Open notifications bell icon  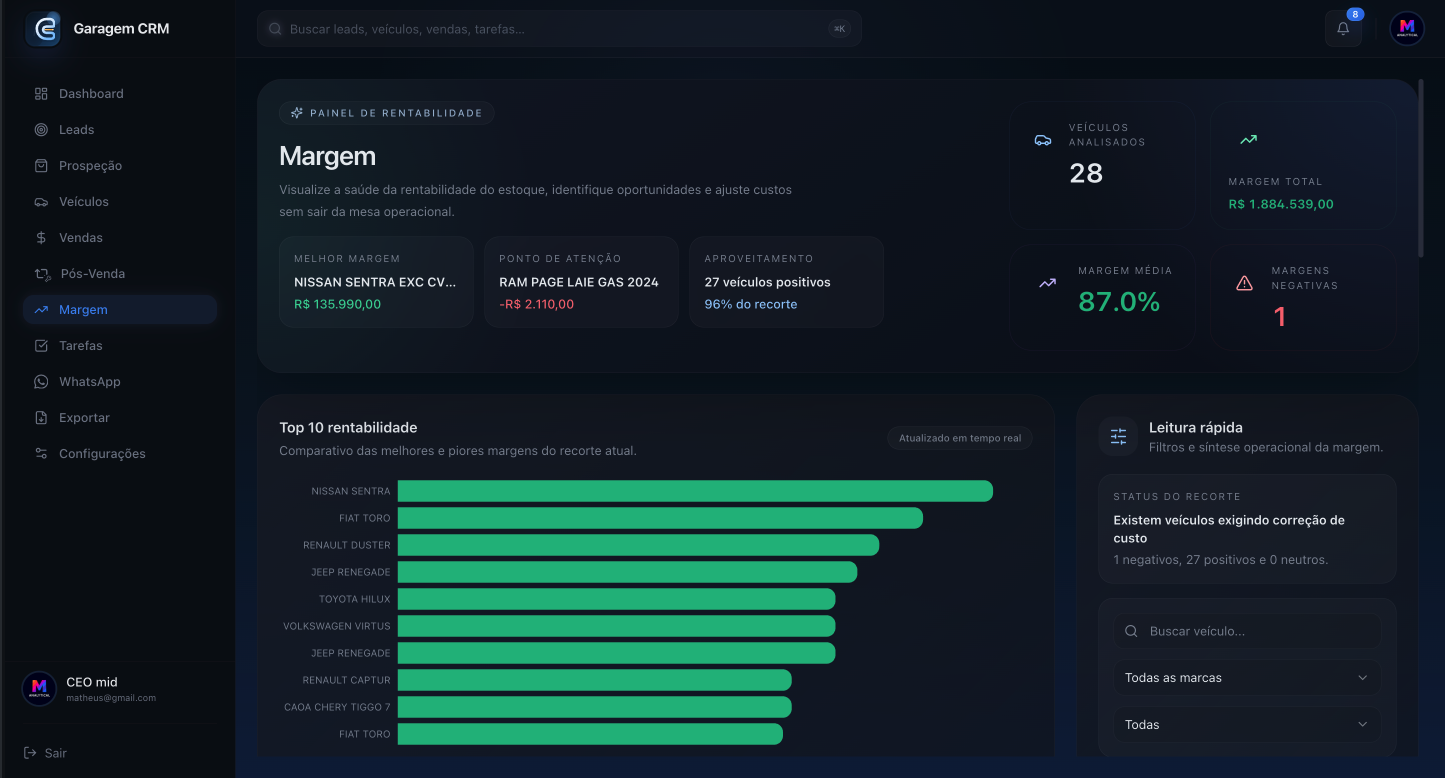tap(1343, 29)
